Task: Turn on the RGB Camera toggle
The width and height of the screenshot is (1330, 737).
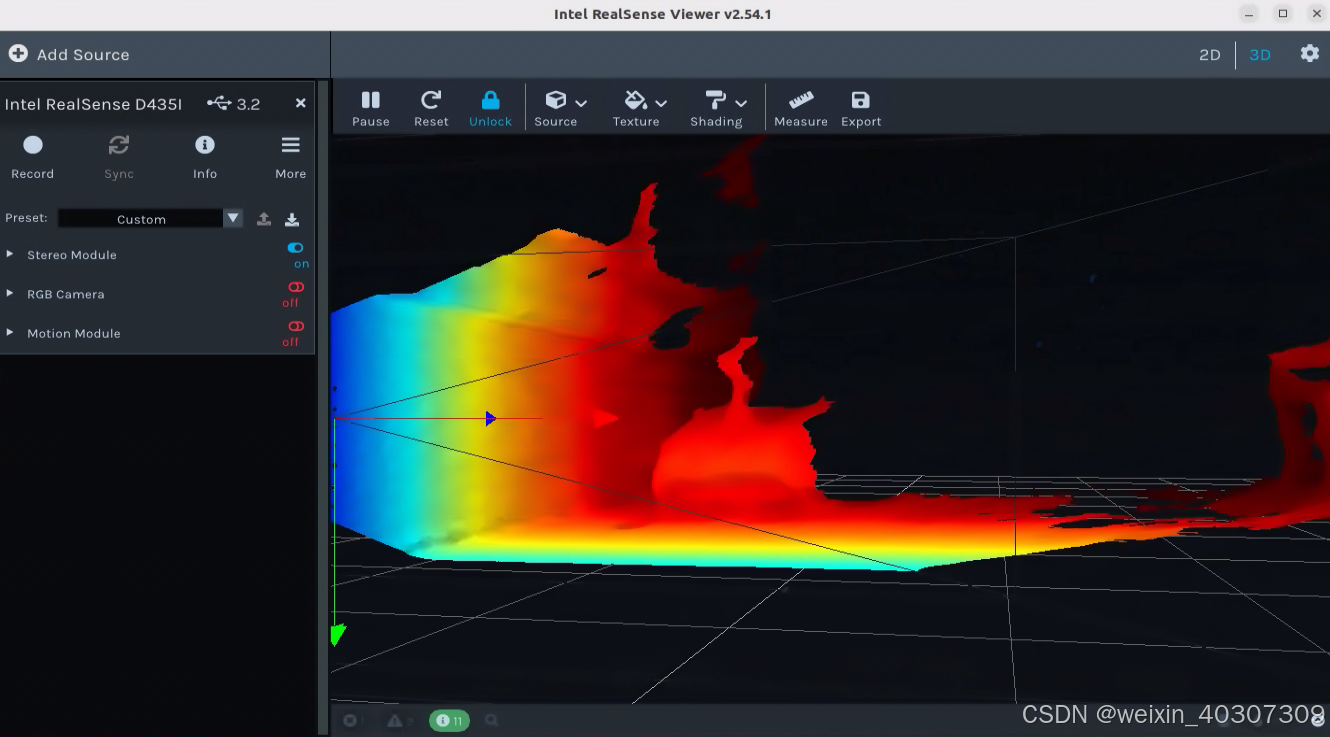Action: [x=296, y=287]
